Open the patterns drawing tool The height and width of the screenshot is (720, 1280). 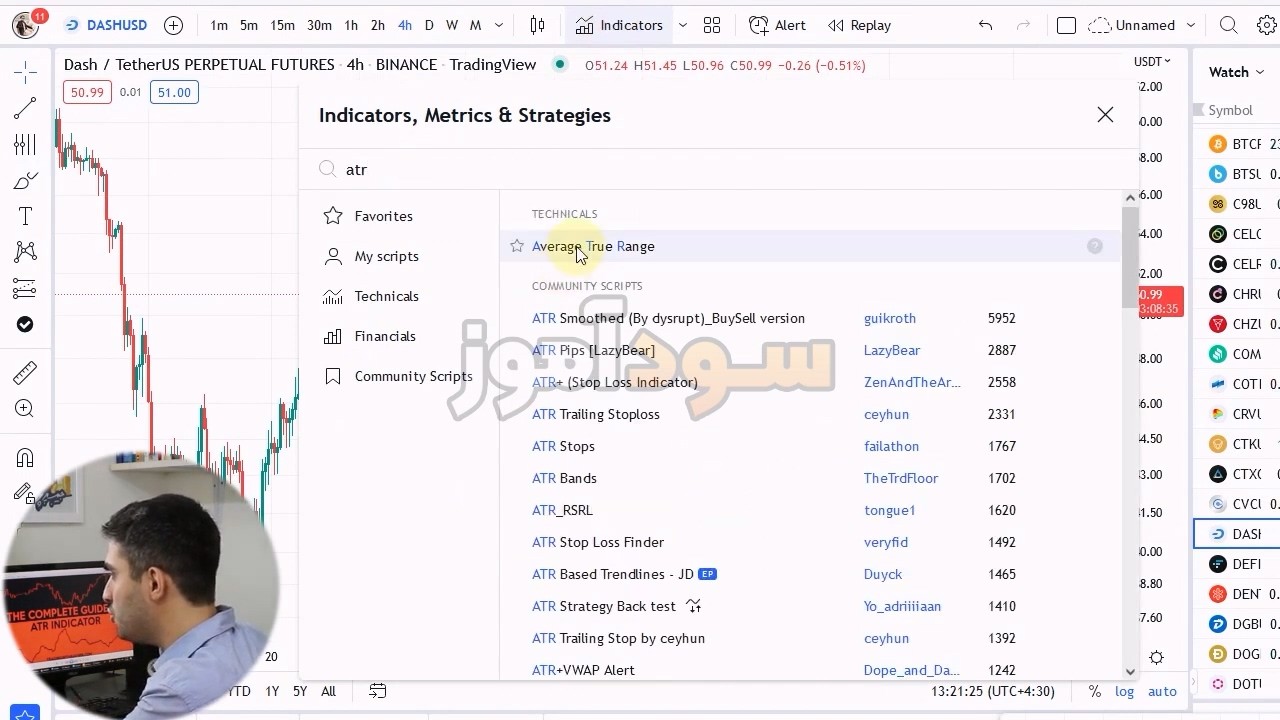pyautogui.click(x=25, y=252)
